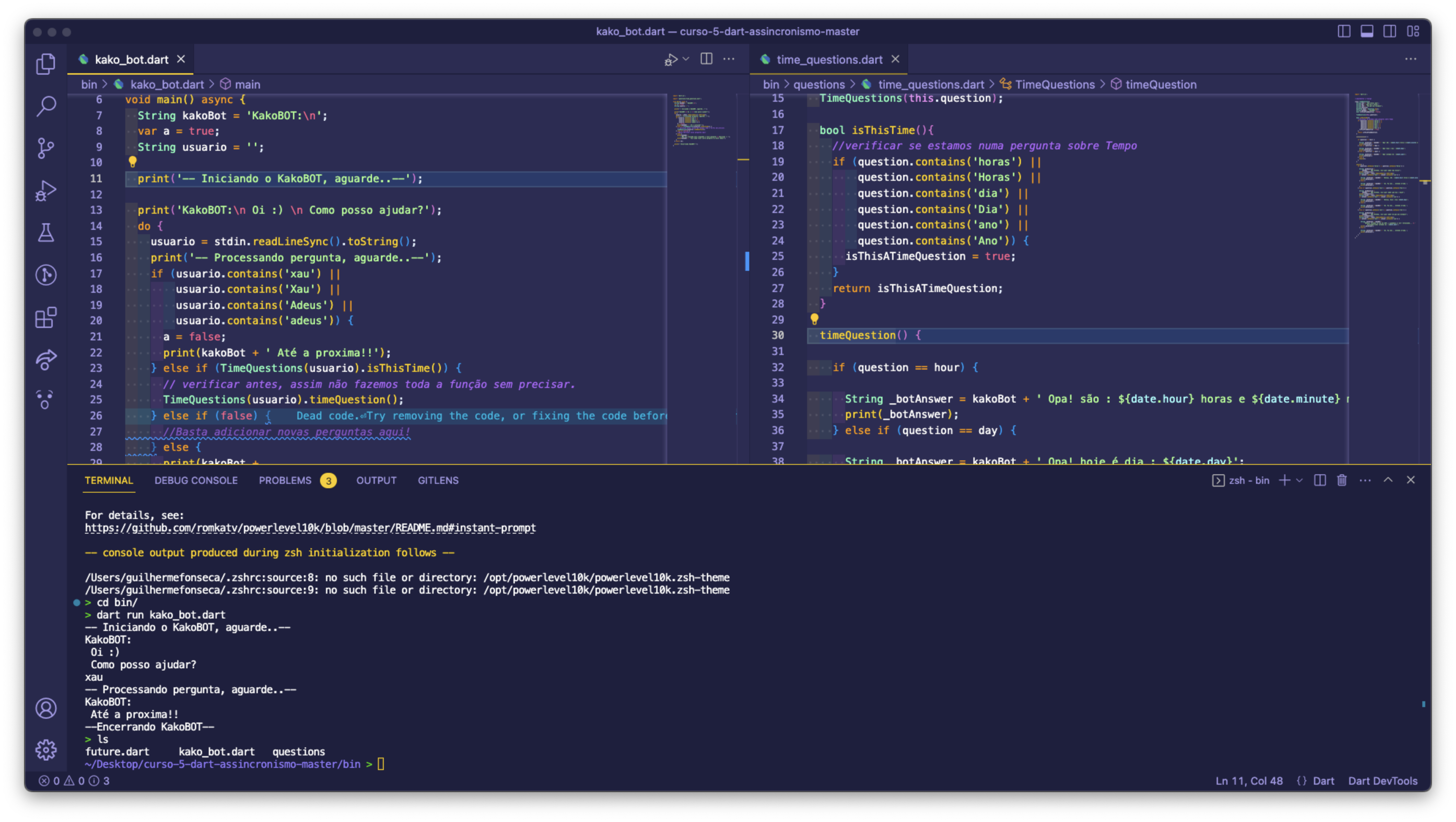Switch to the GITLENS panel tab
Screen dimensions: 1456x822
438,480
